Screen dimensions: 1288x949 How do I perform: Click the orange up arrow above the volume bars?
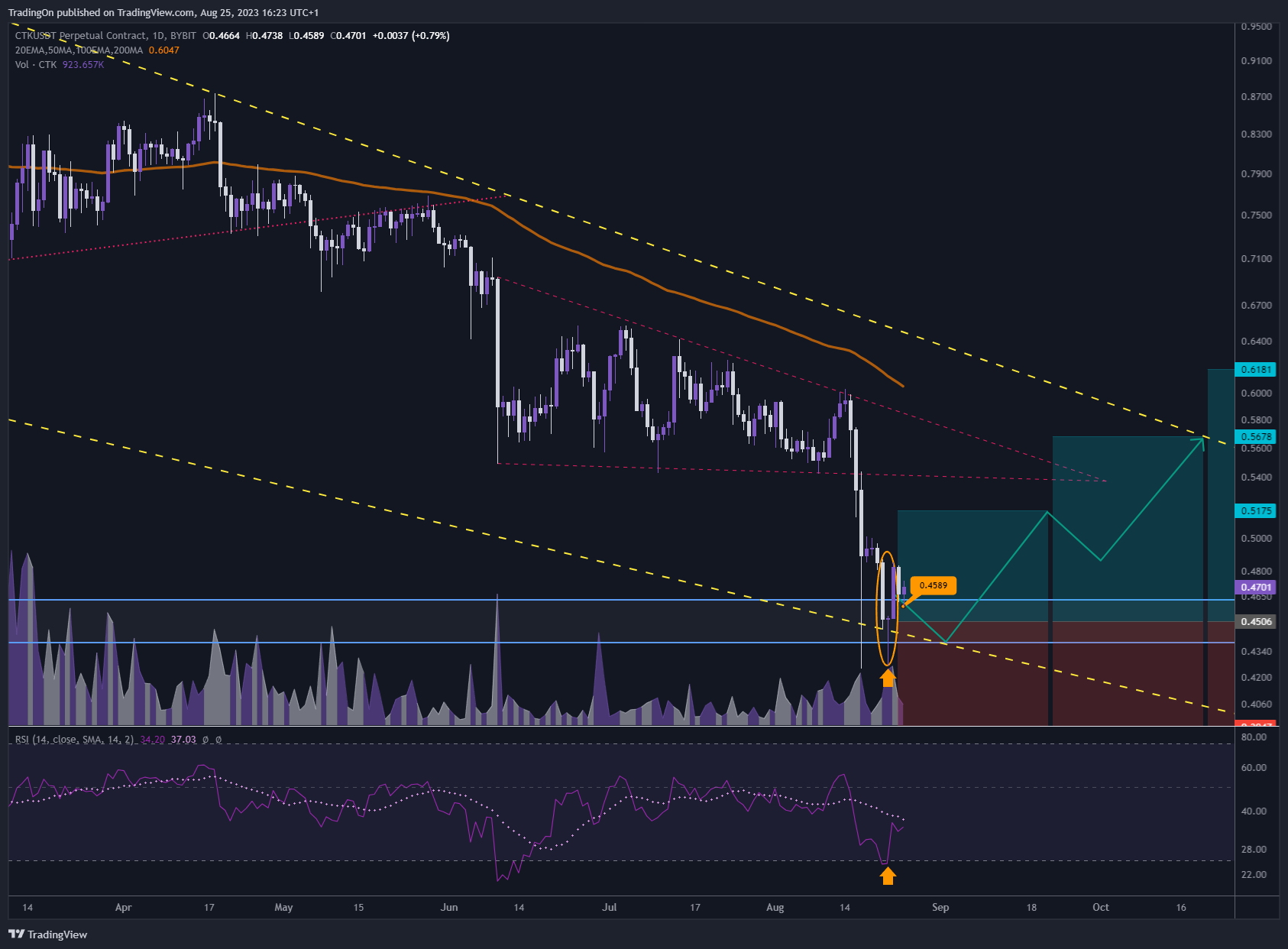887,677
